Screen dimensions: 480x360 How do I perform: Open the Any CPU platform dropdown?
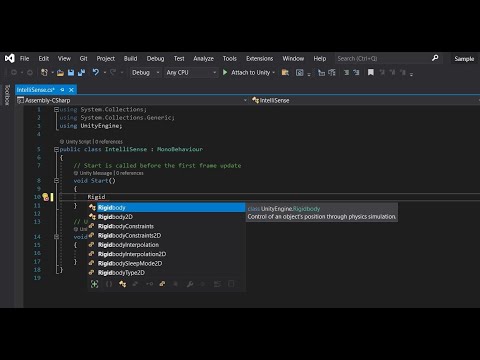coord(191,72)
